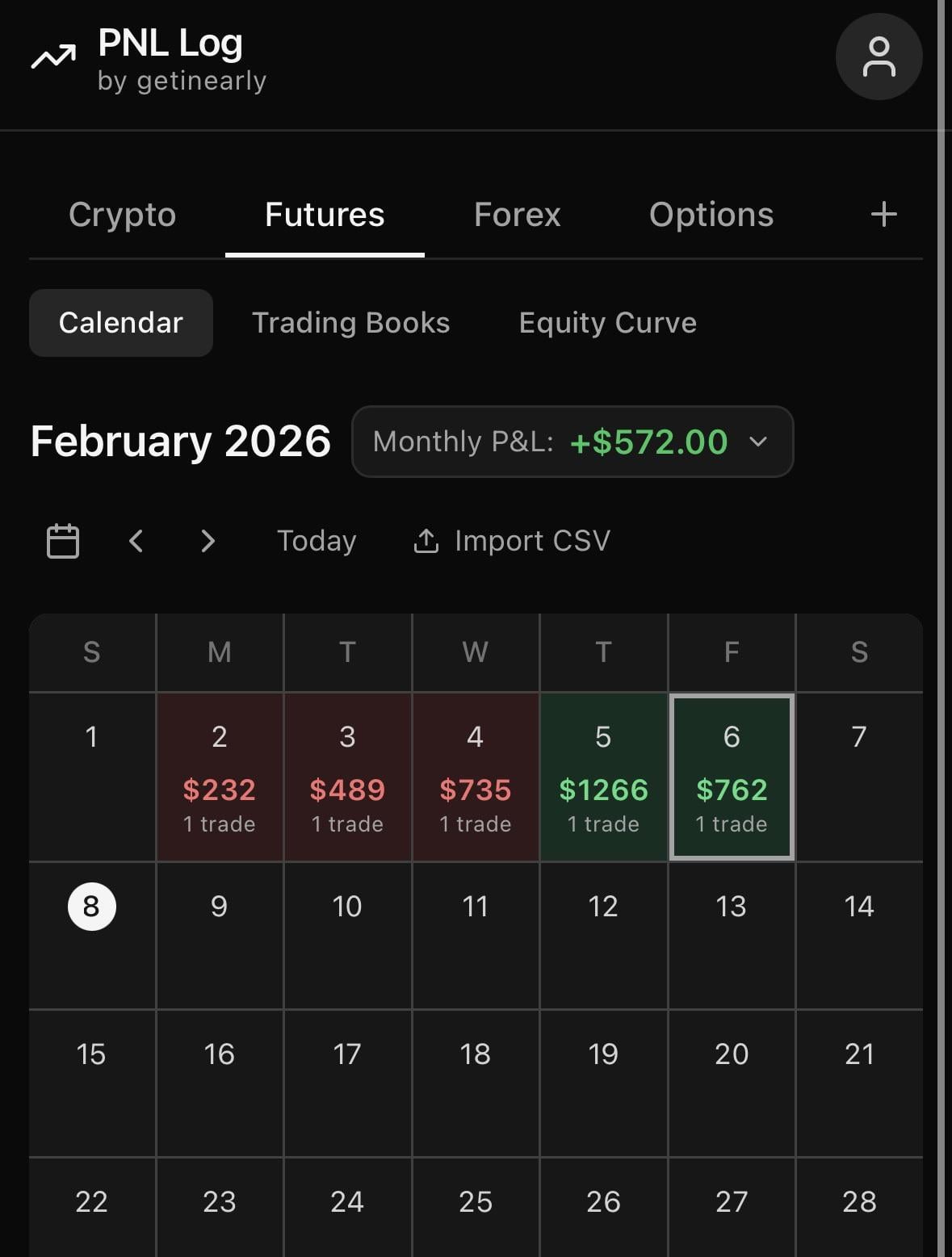Open the user profile icon
Image resolution: width=952 pixels, height=1257 pixels.
pyautogui.click(x=879, y=57)
